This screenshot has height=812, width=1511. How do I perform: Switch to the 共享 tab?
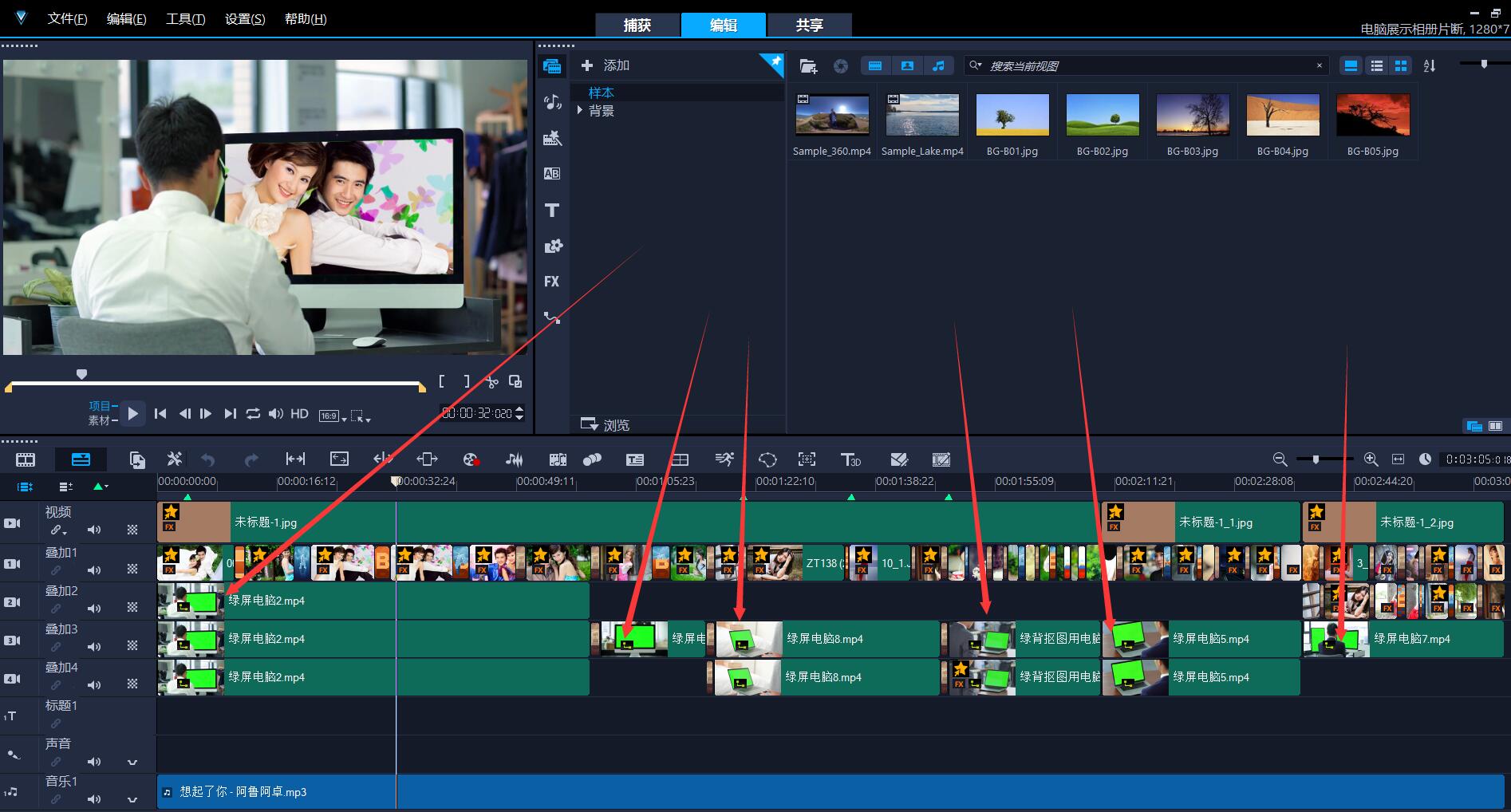point(809,26)
